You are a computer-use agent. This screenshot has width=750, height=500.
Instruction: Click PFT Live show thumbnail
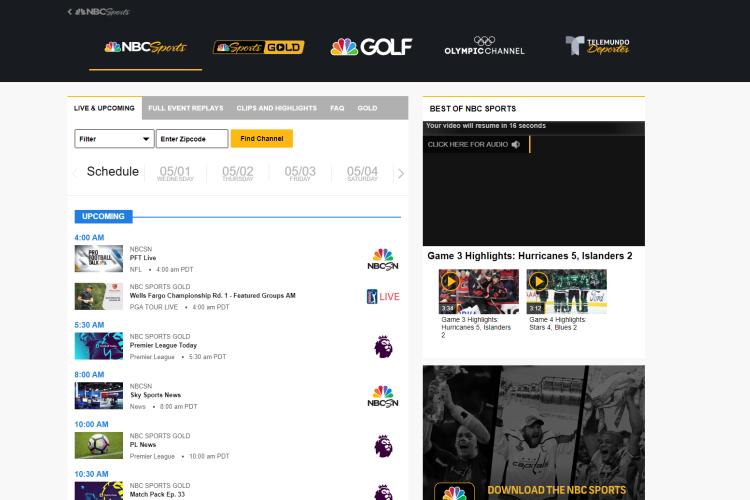99,258
